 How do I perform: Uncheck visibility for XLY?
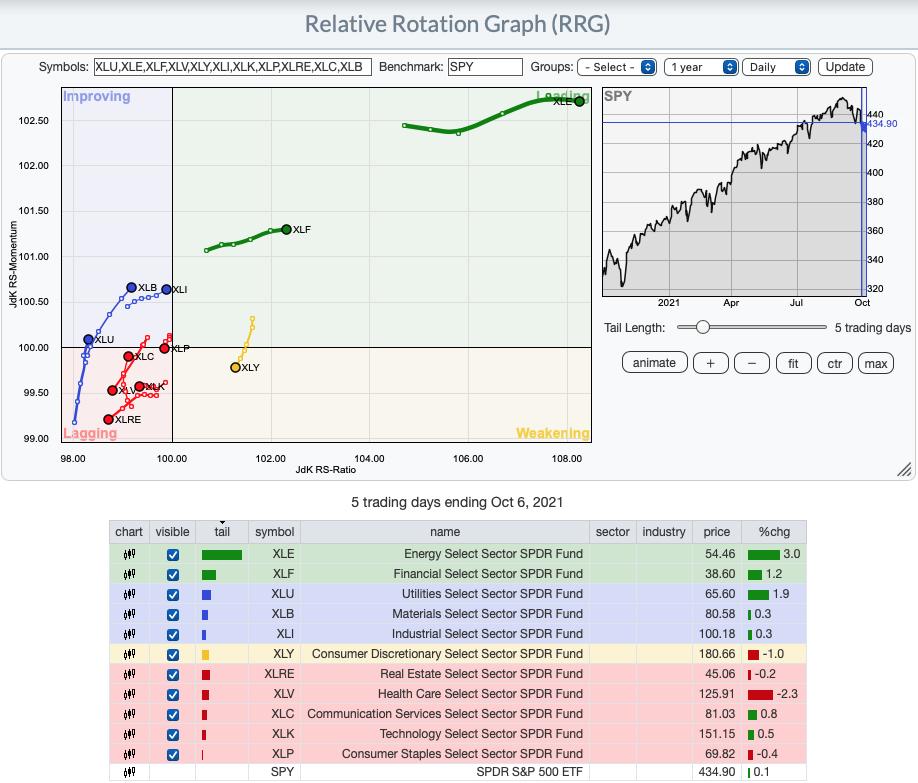coord(173,654)
